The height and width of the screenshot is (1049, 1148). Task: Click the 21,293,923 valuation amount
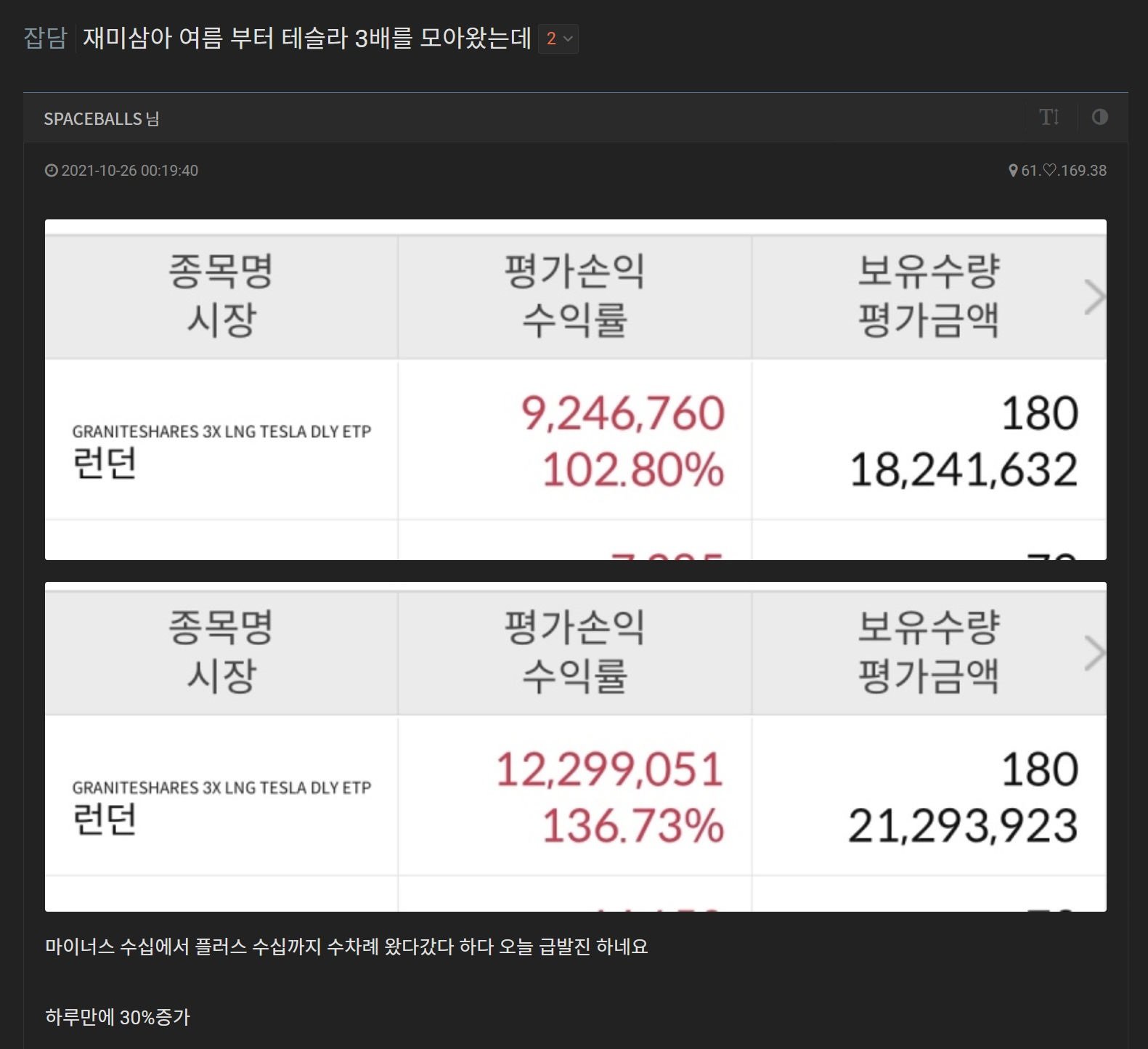(x=963, y=826)
